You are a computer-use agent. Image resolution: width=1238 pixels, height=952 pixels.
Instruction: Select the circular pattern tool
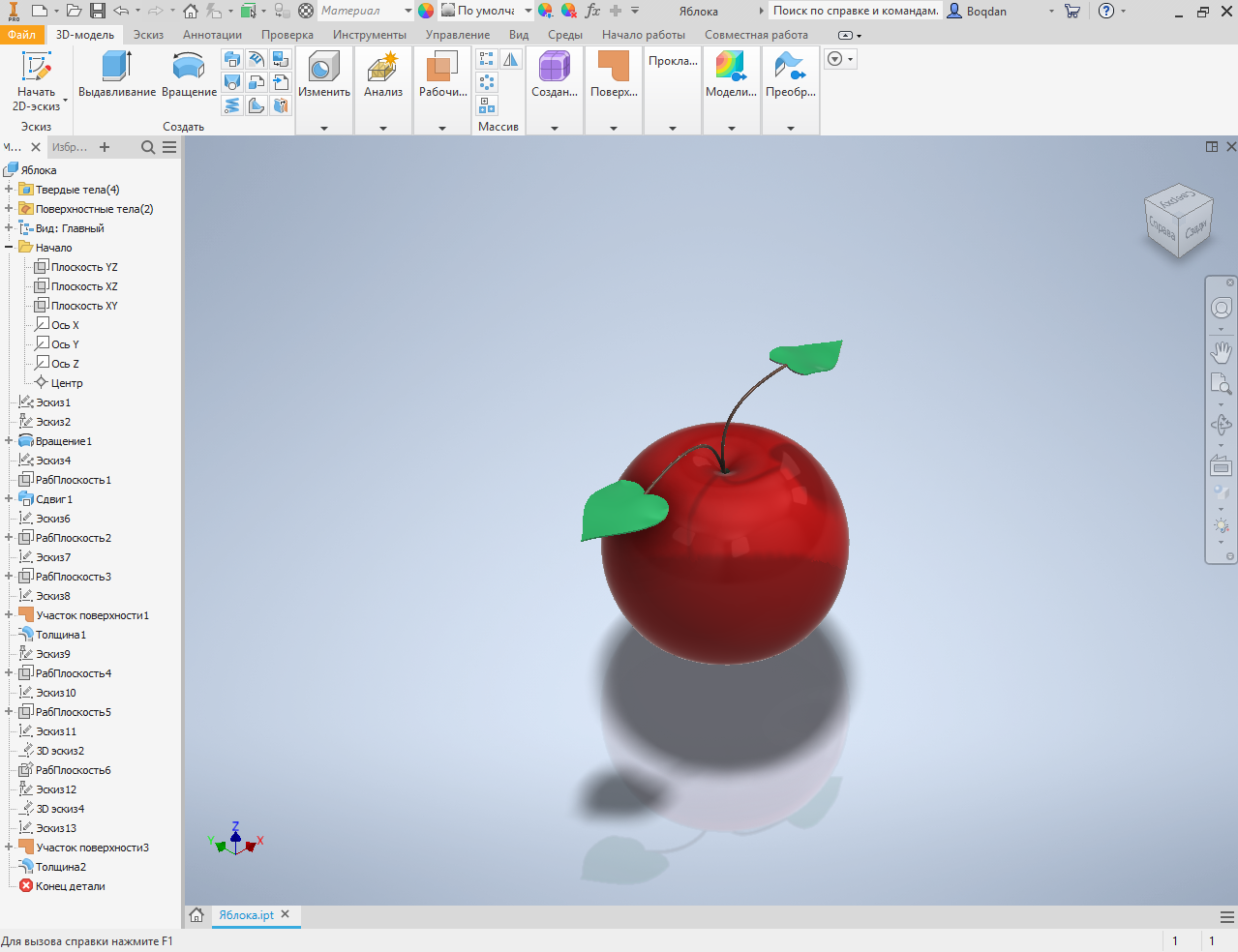pyautogui.click(x=487, y=82)
